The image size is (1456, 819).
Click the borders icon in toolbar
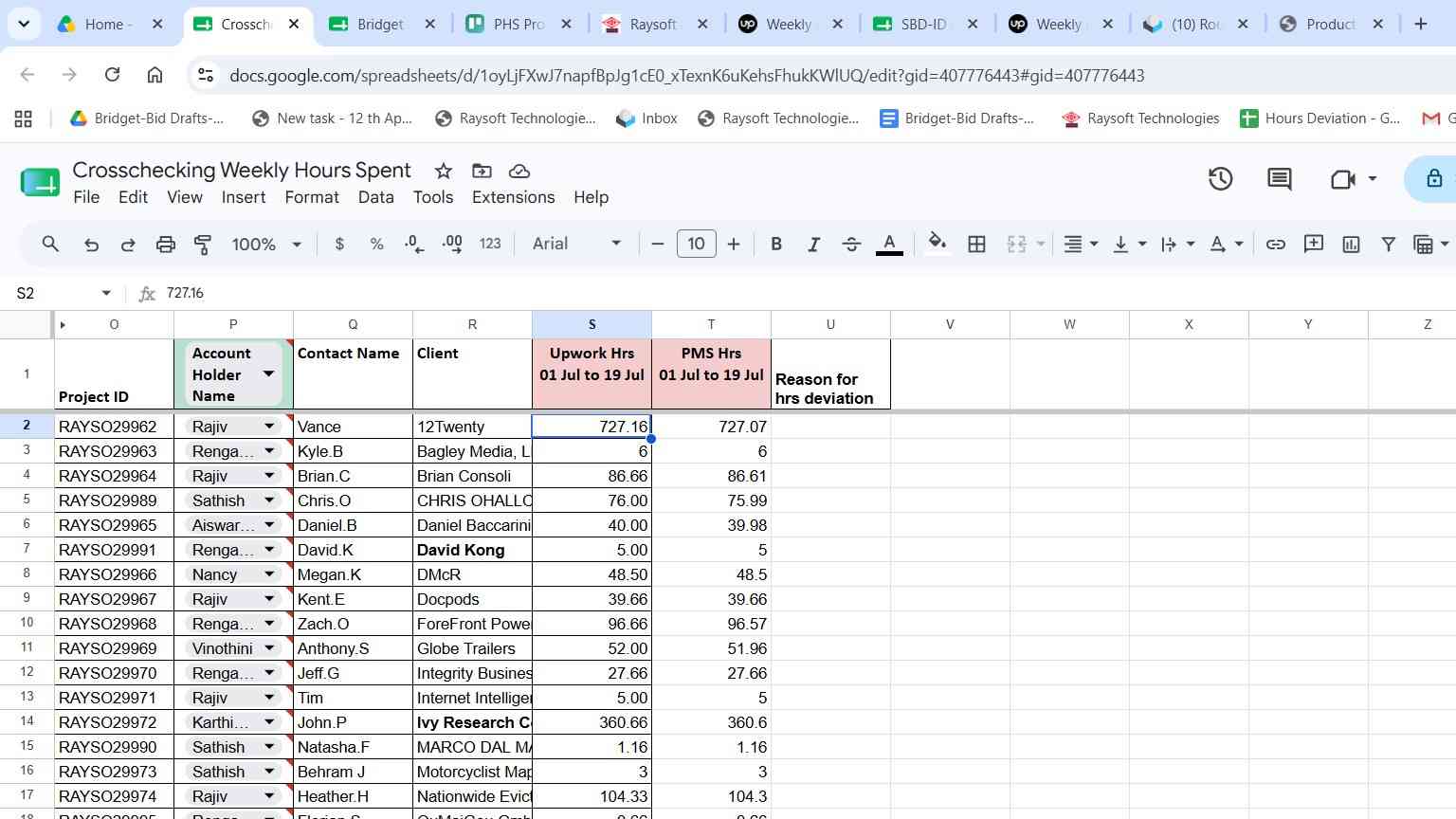(x=976, y=244)
